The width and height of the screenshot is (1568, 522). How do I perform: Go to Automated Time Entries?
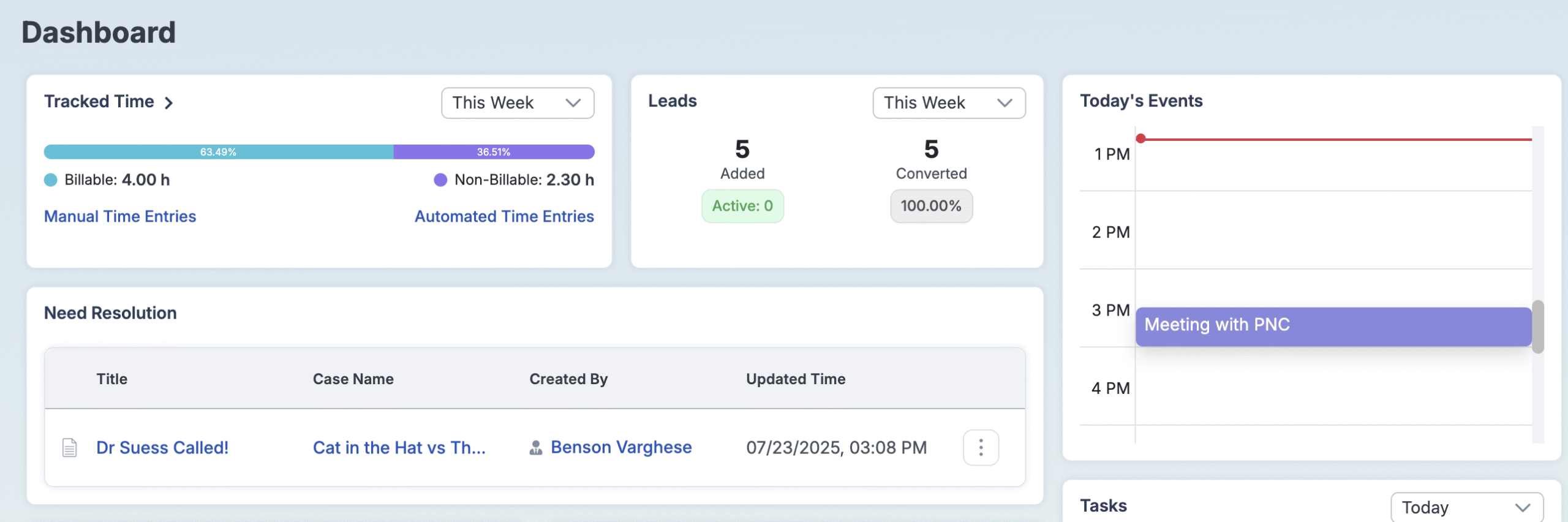pyautogui.click(x=504, y=216)
